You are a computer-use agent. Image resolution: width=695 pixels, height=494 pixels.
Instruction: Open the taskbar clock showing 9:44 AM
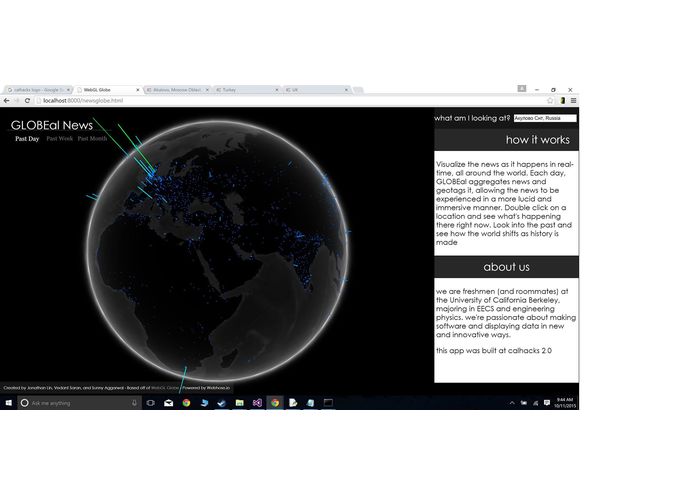(565, 403)
